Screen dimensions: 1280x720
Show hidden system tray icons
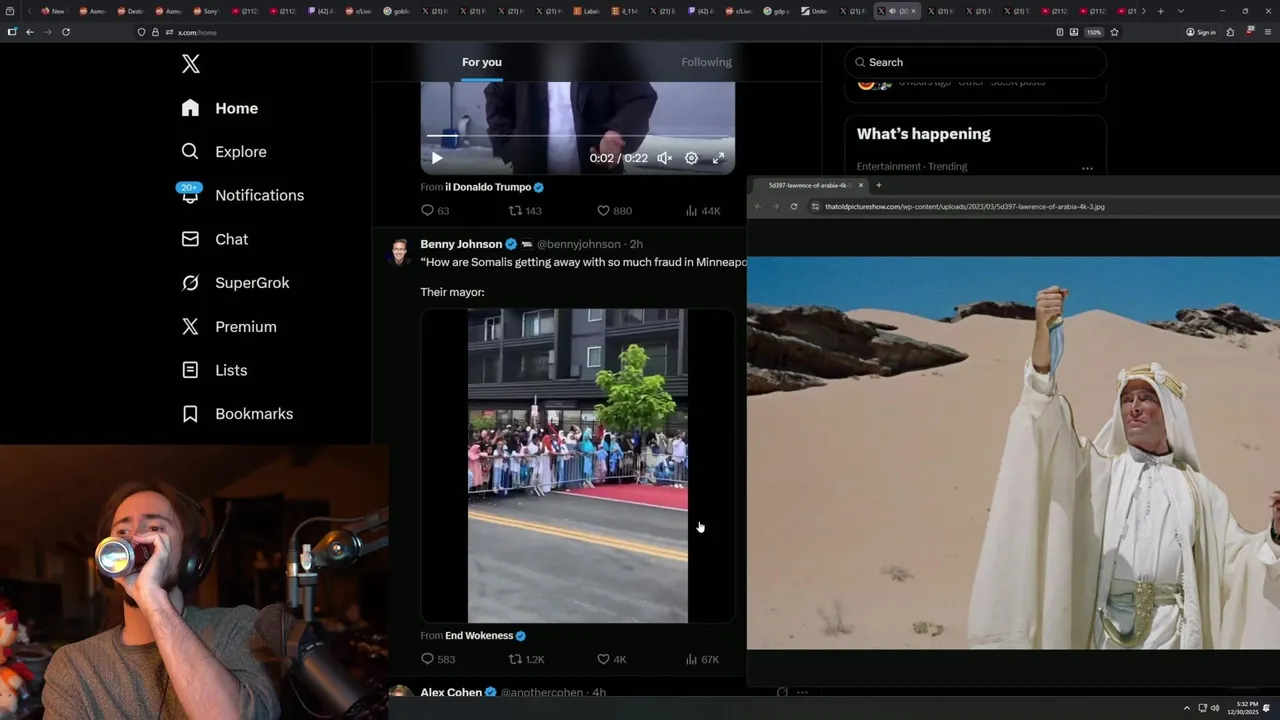coord(1187,708)
